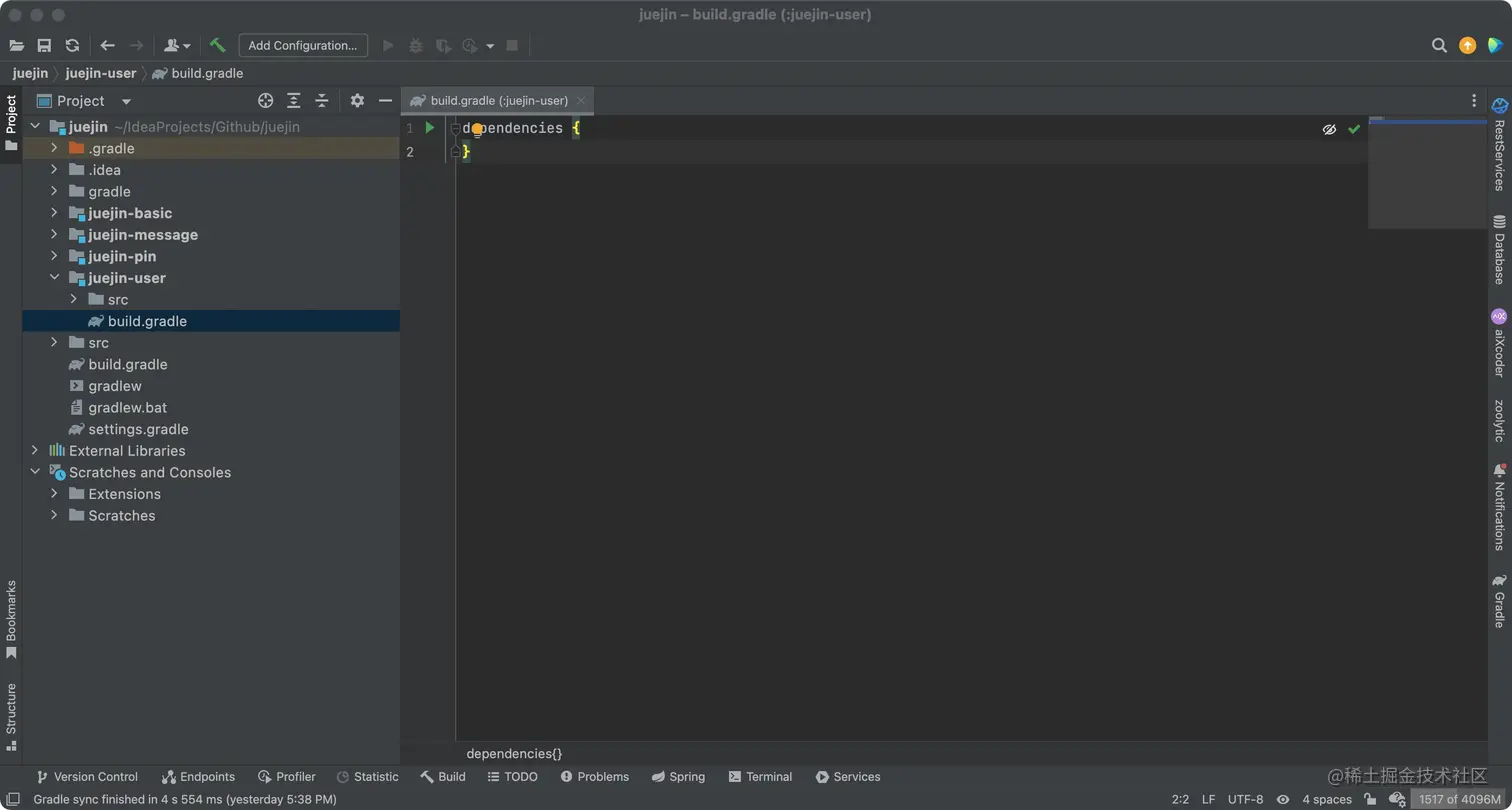Click the memory indicator 1517 of 4096M
This screenshot has width=1512, height=810.
[x=1459, y=799]
